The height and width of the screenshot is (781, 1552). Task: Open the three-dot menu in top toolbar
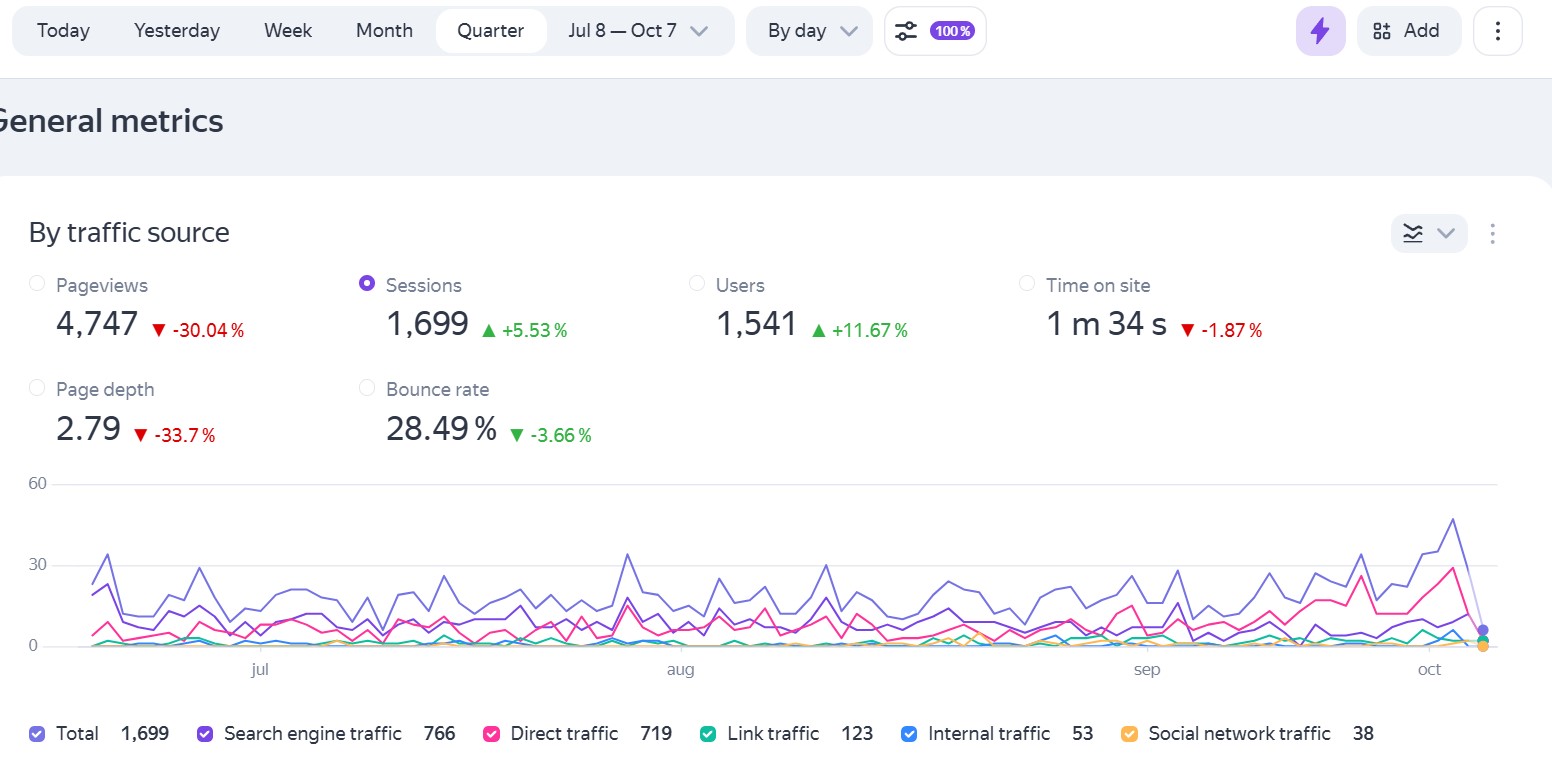point(1497,31)
